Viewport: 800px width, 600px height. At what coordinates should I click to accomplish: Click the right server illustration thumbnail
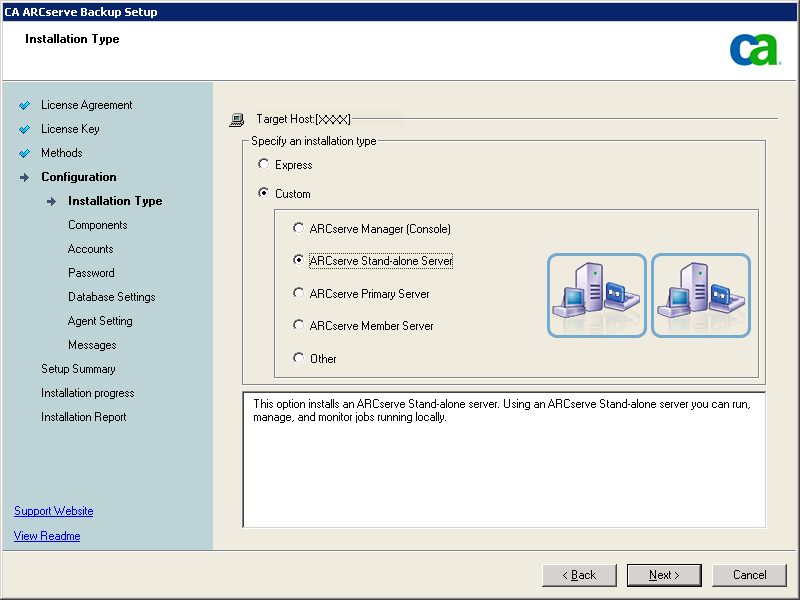coord(701,295)
